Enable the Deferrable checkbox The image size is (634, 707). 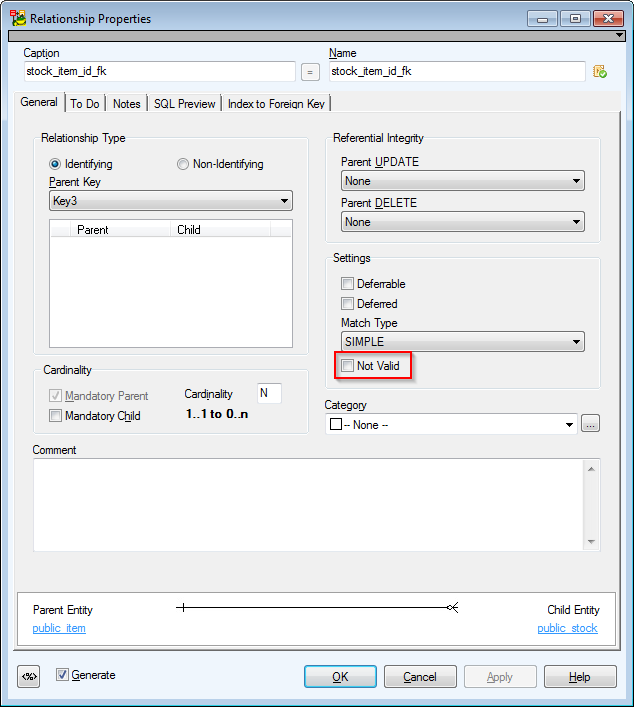347,284
